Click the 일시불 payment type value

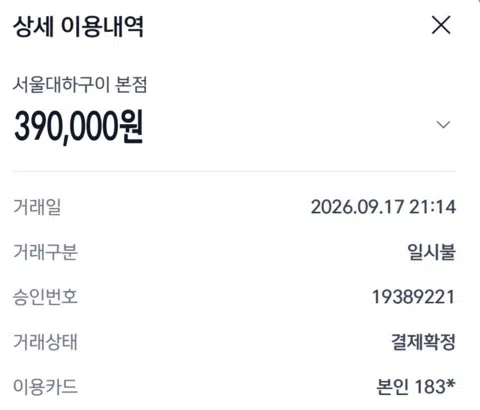(x=431, y=252)
